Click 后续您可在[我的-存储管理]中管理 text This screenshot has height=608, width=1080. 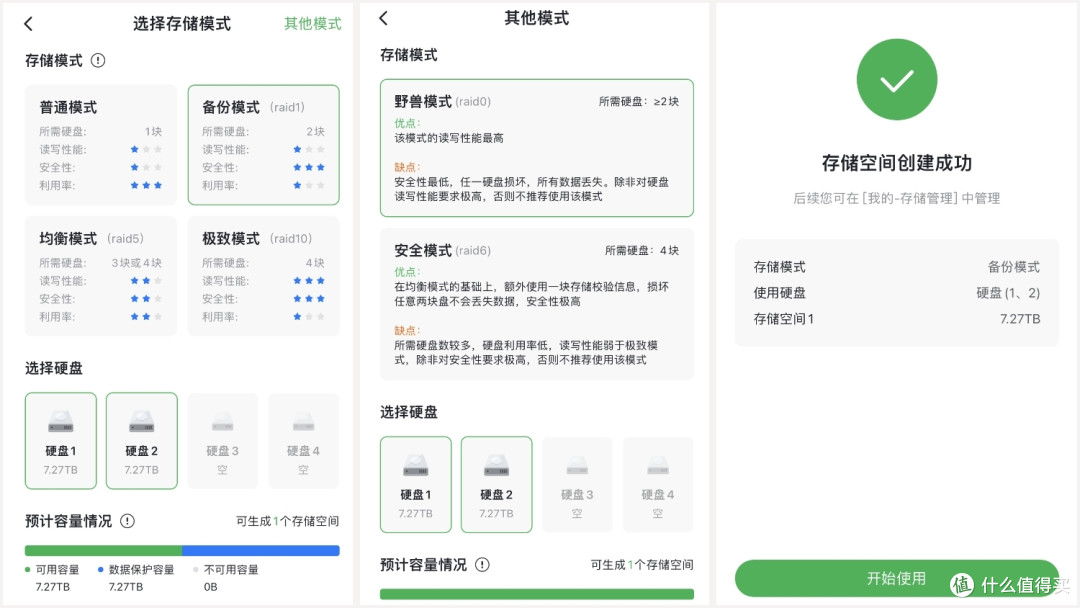tap(897, 198)
